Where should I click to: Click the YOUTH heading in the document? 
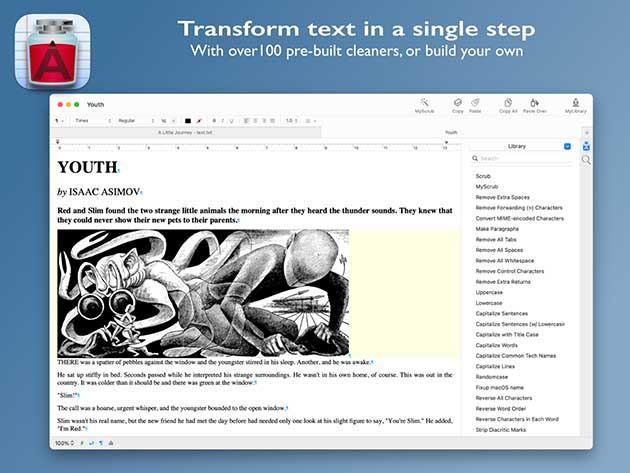pyautogui.click(x=87, y=167)
